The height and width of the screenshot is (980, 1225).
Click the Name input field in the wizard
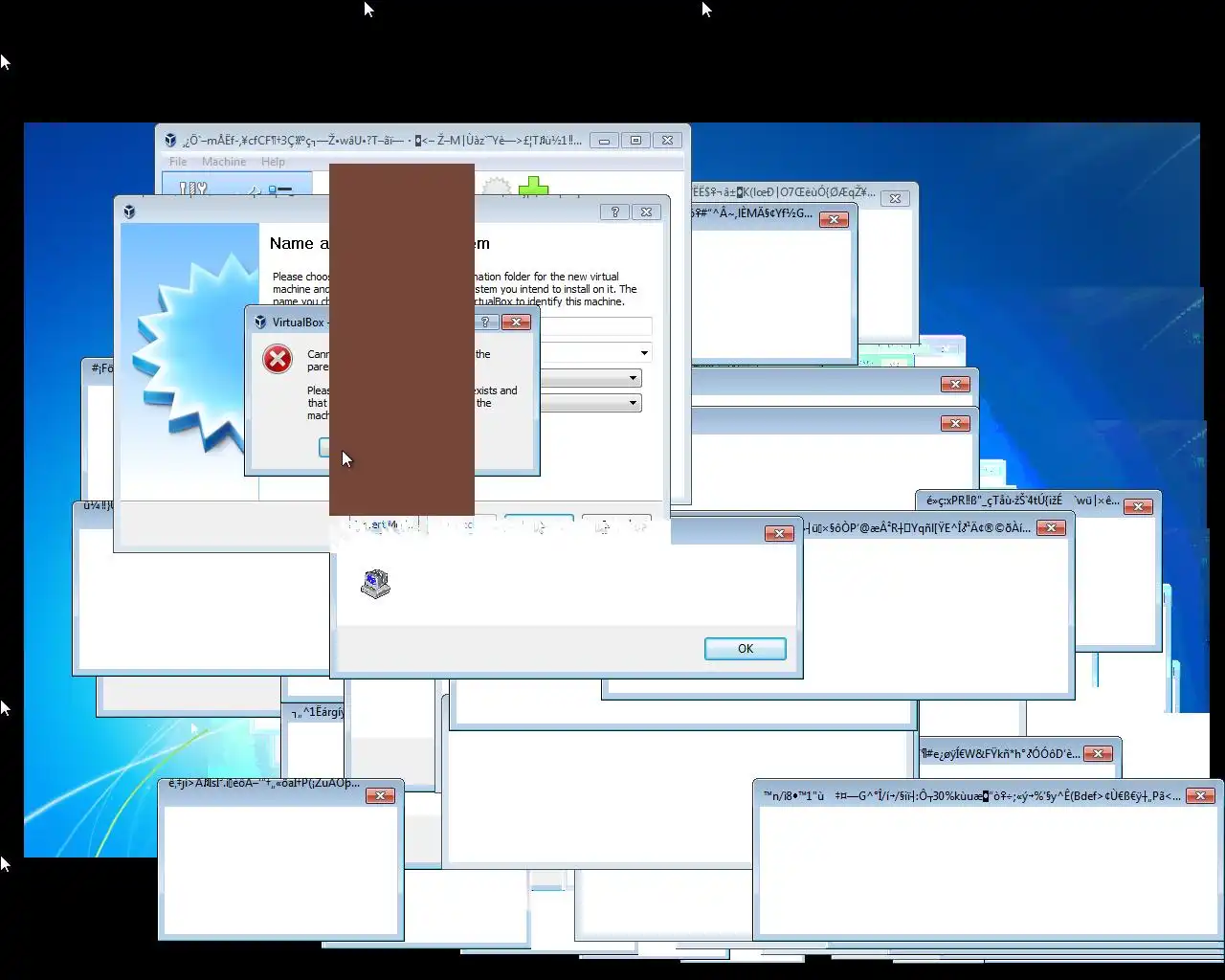[595, 326]
